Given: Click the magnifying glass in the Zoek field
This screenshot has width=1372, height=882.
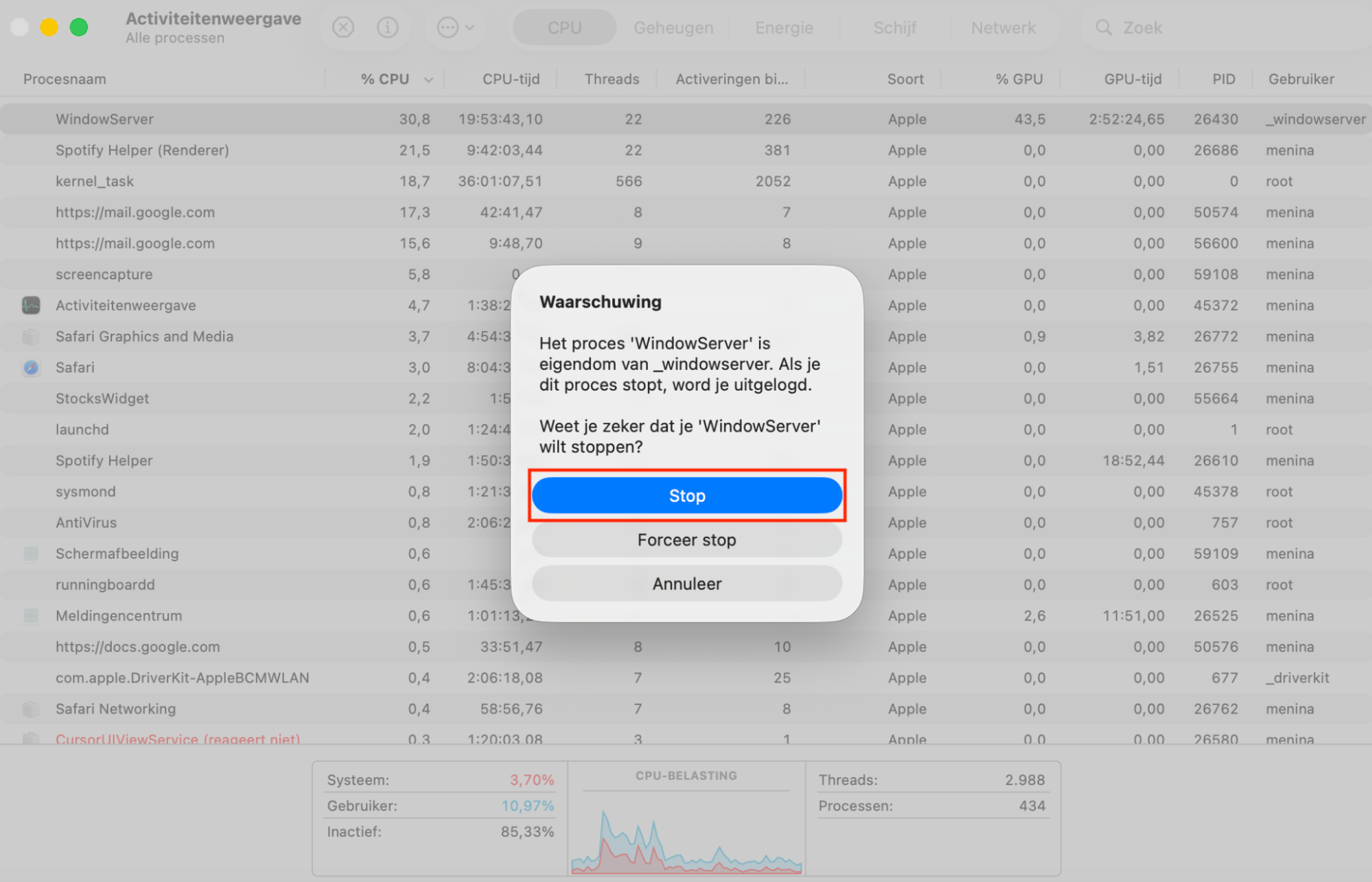Looking at the screenshot, I should point(1103,27).
